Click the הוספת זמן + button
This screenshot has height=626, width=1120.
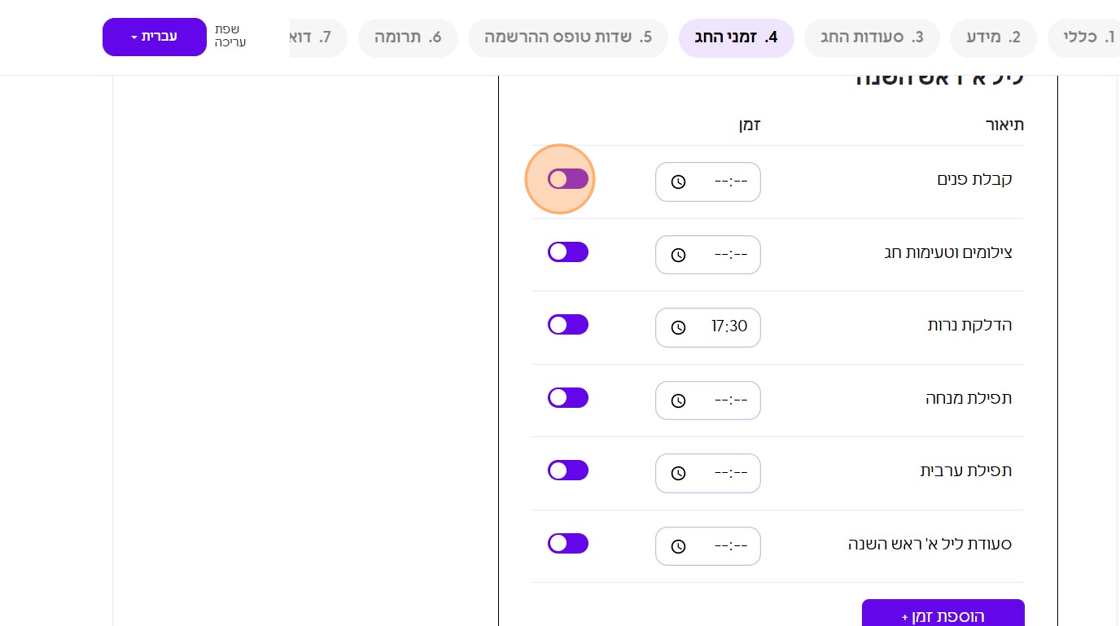[x=943, y=615]
